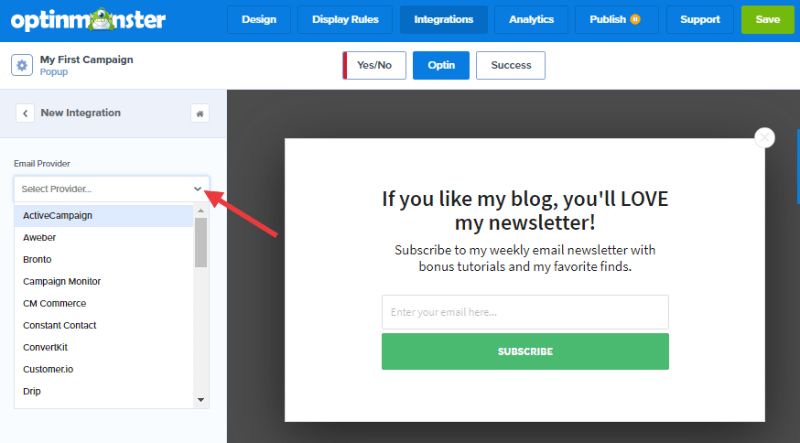The image size is (800, 443).
Task: Click the home icon in New Integration header
Action: [x=200, y=113]
